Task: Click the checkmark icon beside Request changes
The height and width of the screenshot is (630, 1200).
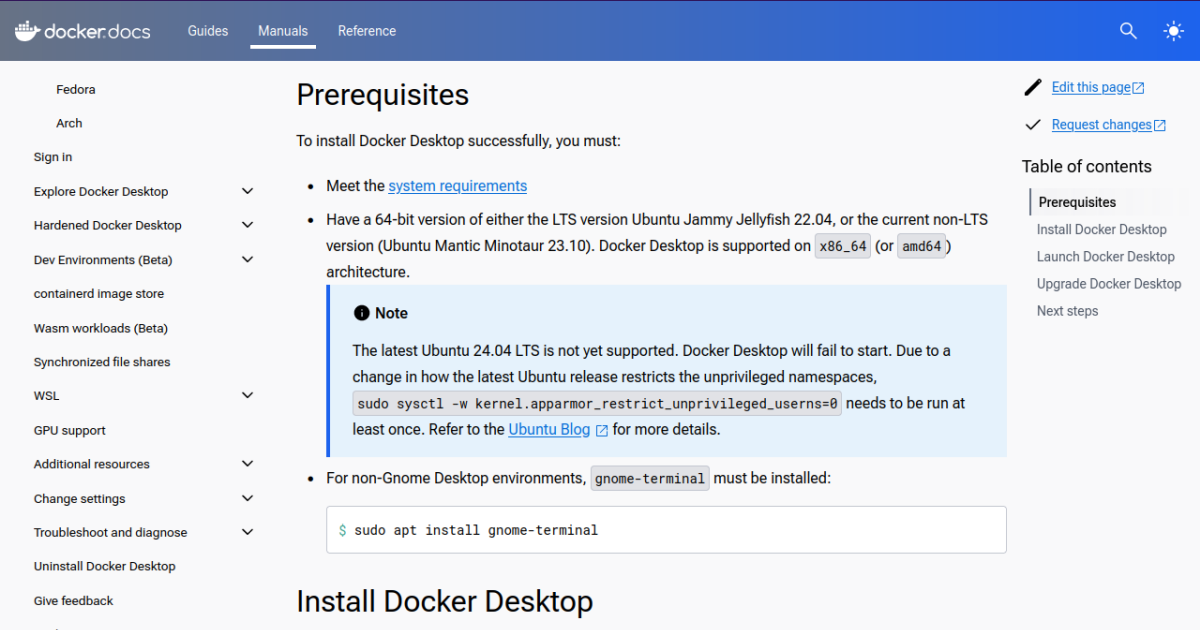Action: coord(1033,125)
